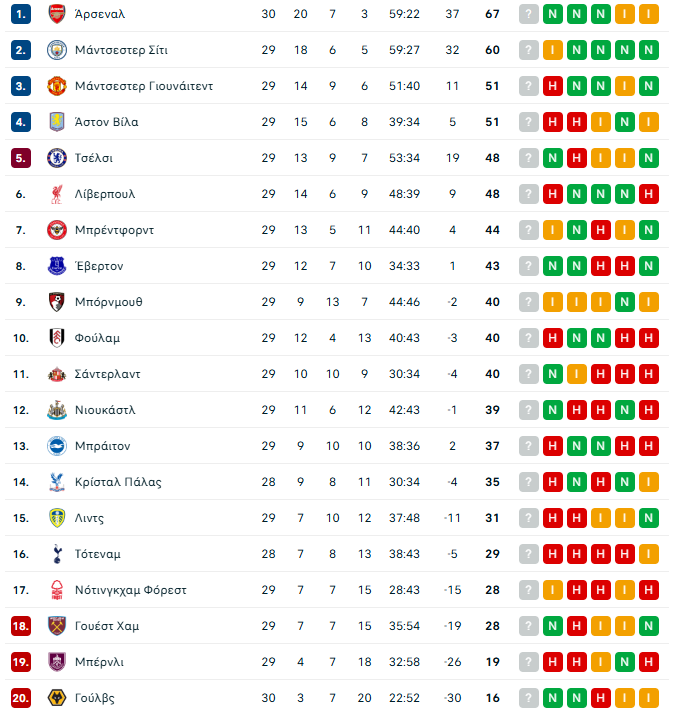Click the Arsenal club crest
The width and height of the screenshot is (676, 713).
(x=56, y=14)
